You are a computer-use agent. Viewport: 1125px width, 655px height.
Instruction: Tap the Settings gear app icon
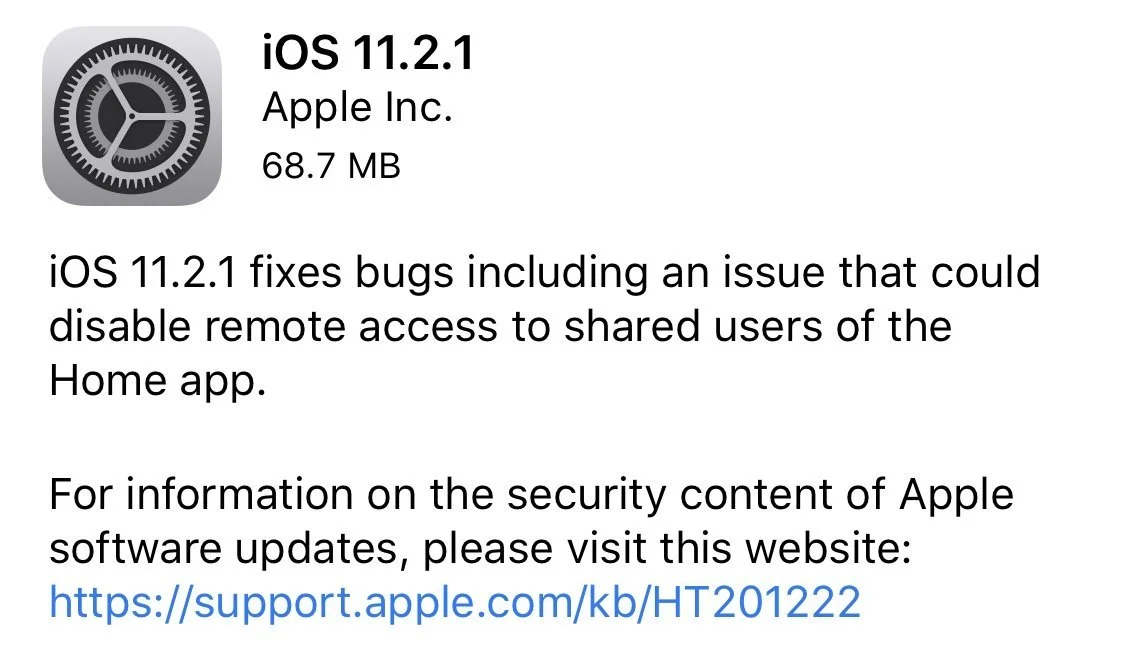coord(132,116)
